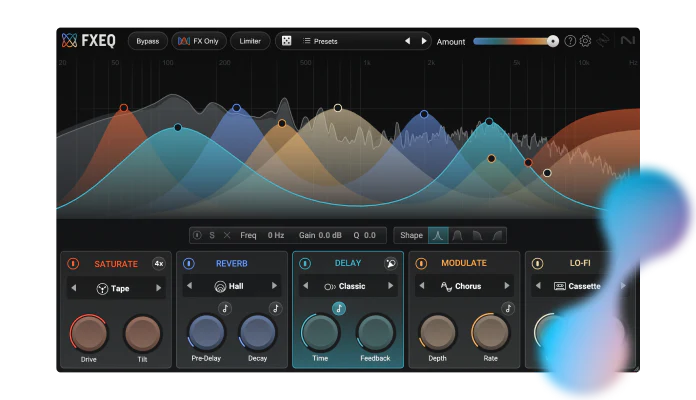The height and width of the screenshot is (400, 696).
Task: Click the Rate knob
Action: click(490, 332)
